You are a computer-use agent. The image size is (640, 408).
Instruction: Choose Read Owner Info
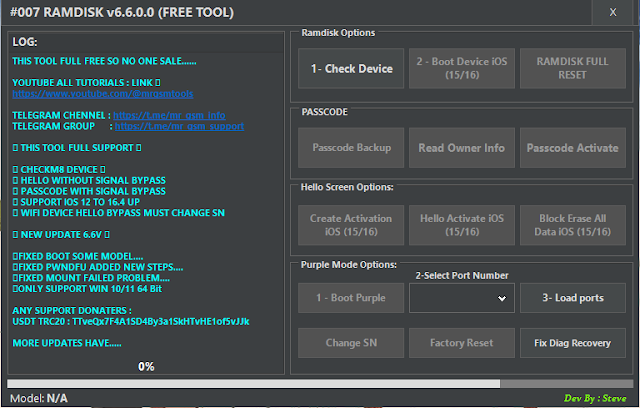[x=462, y=148]
